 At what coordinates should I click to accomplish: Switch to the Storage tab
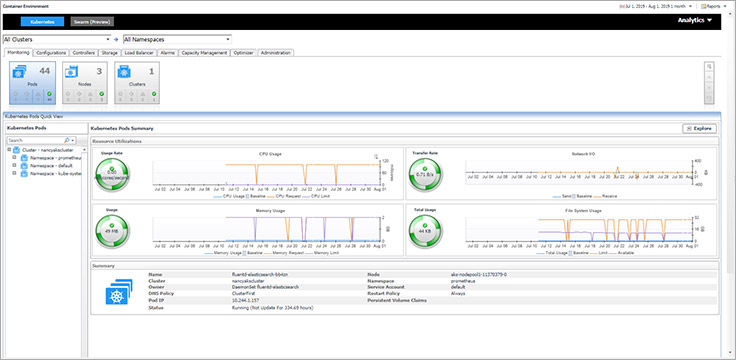tap(110, 53)
